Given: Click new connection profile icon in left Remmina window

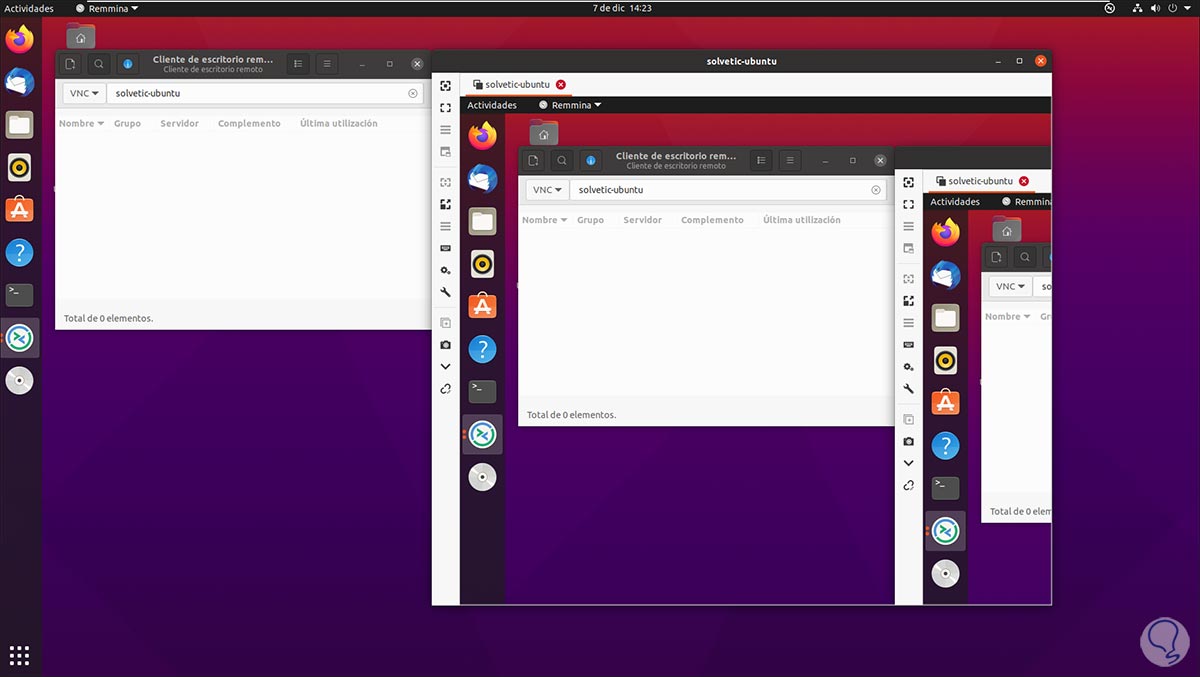Looking at the screenshot, I should coord(69,64).
